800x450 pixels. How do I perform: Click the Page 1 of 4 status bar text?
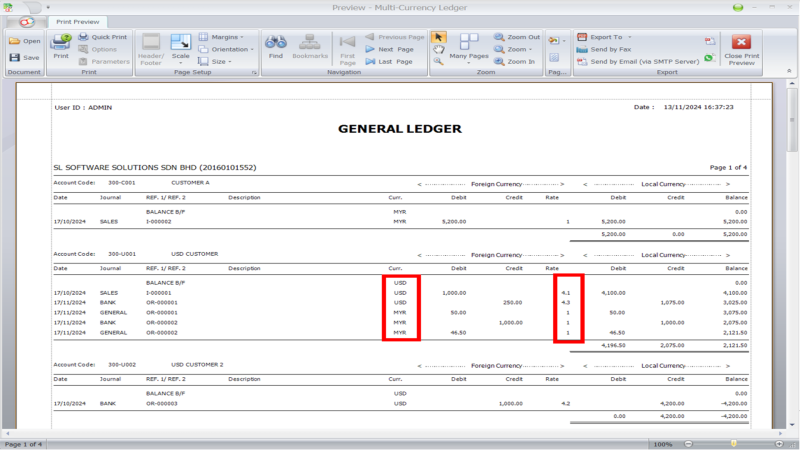[x=24, y=444]
